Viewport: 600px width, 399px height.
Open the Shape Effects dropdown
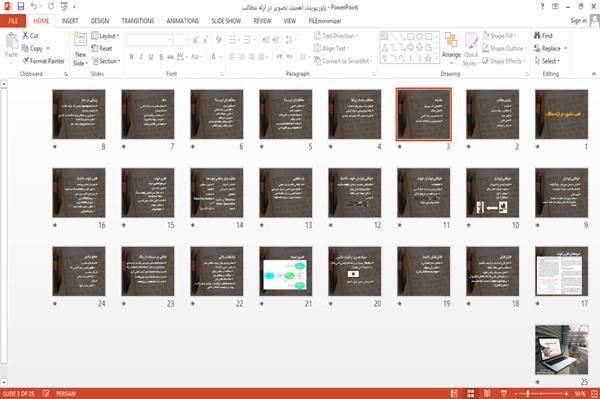(504, 61)
